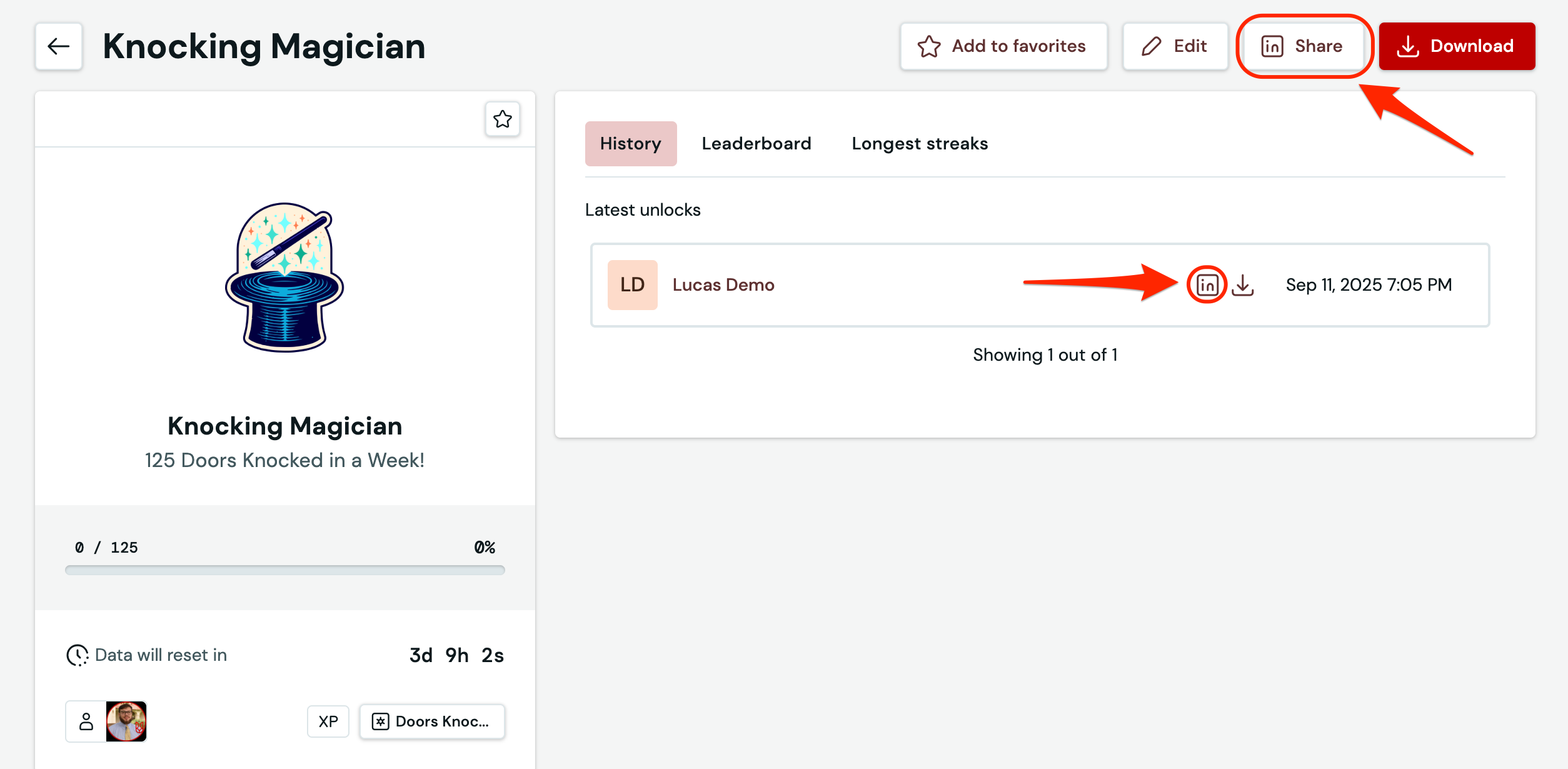Screen dimensions: 1568x769
Task: Click the person icon near user photo
Action: (86, 721)
